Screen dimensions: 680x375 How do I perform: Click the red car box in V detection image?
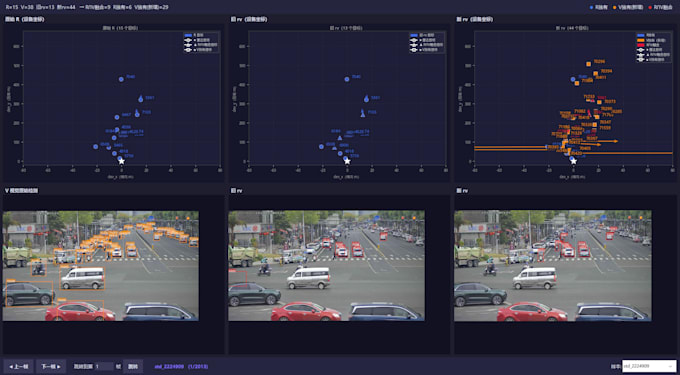click(80, 310)
